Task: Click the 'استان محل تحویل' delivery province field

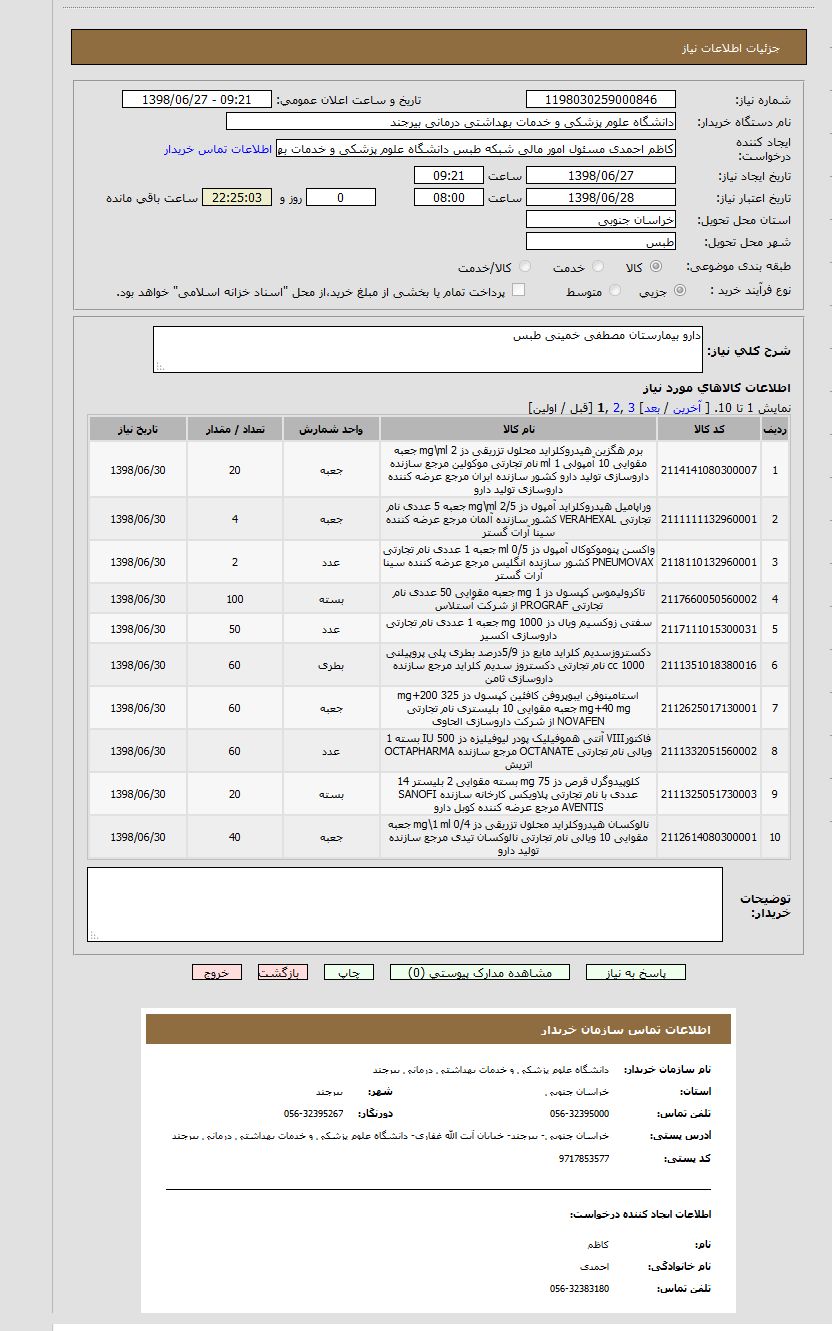Action: click(x=600, y=219)
